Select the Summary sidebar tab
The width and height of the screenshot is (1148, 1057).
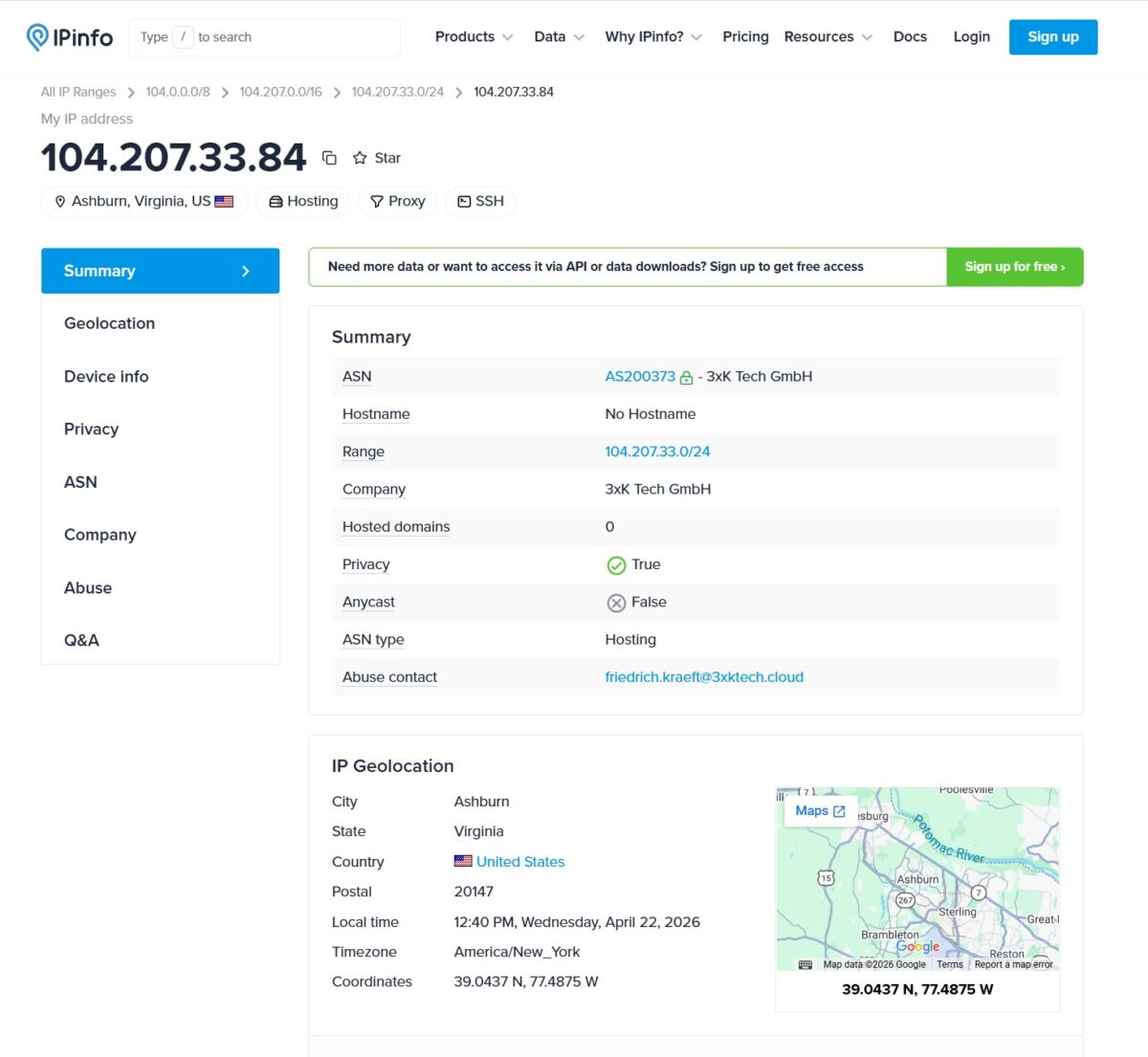click(x=160, y=271)
